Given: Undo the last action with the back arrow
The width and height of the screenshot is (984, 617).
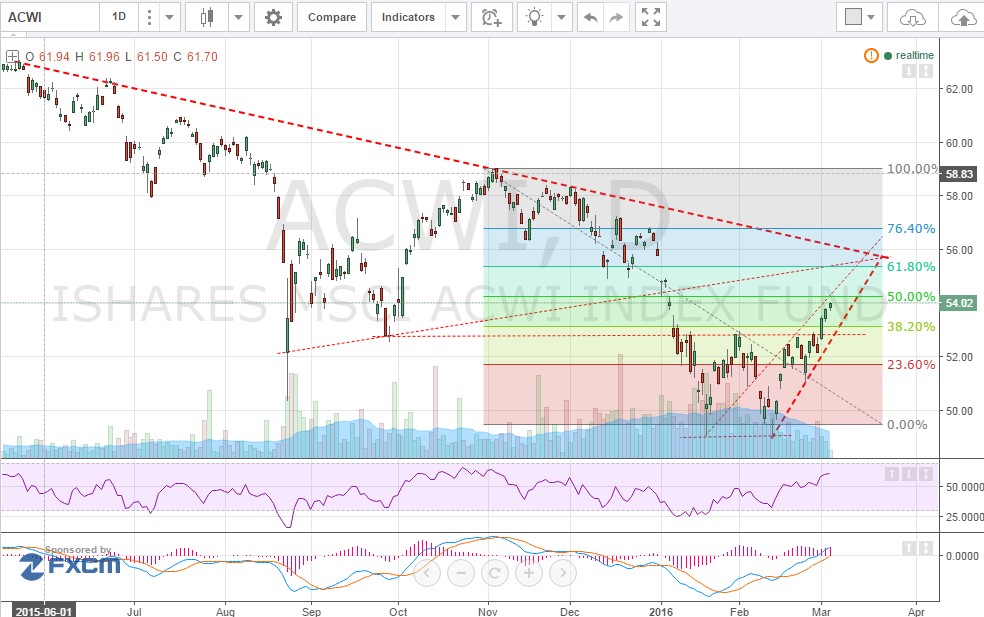Looking at the screenshot, I should click(590, 17).
